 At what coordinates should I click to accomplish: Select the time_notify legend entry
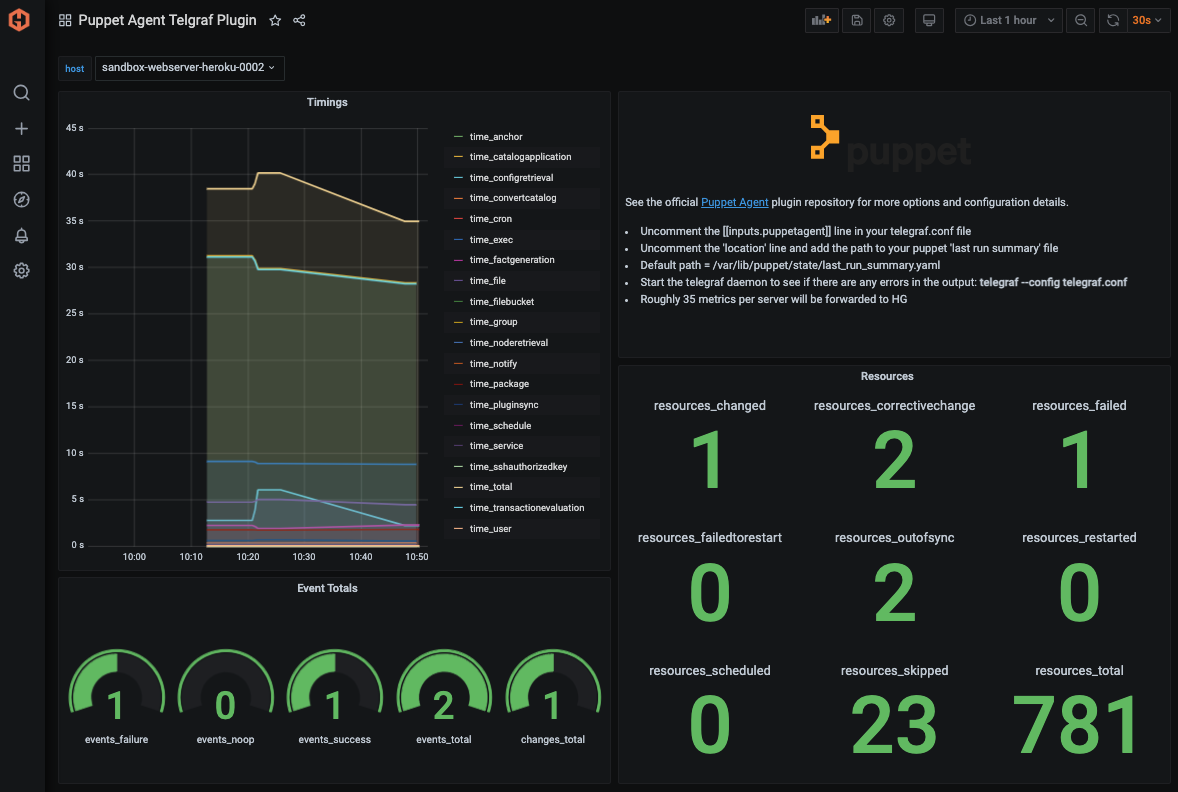tap(493, 364)
